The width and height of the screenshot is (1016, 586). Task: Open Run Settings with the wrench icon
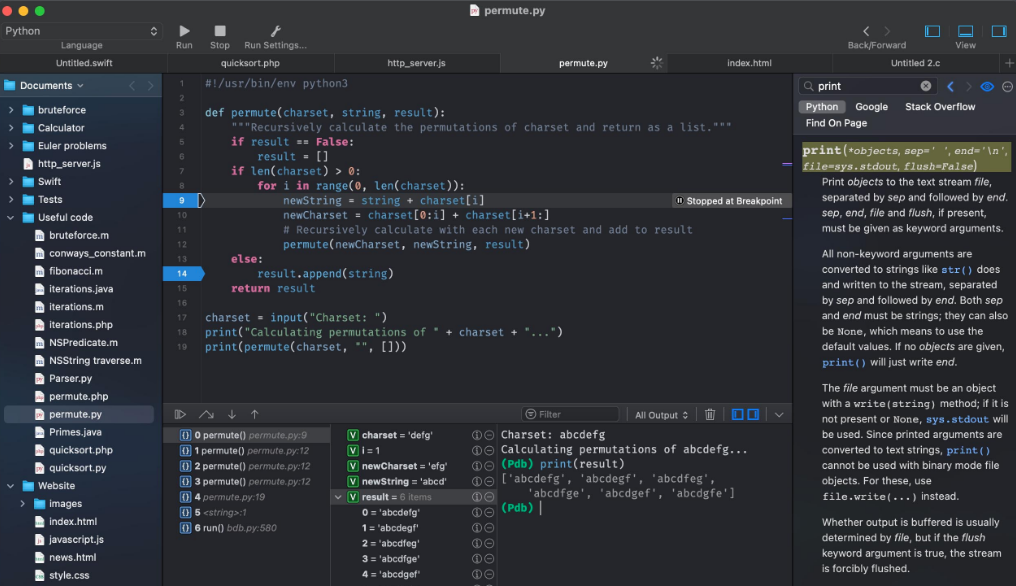275,32
